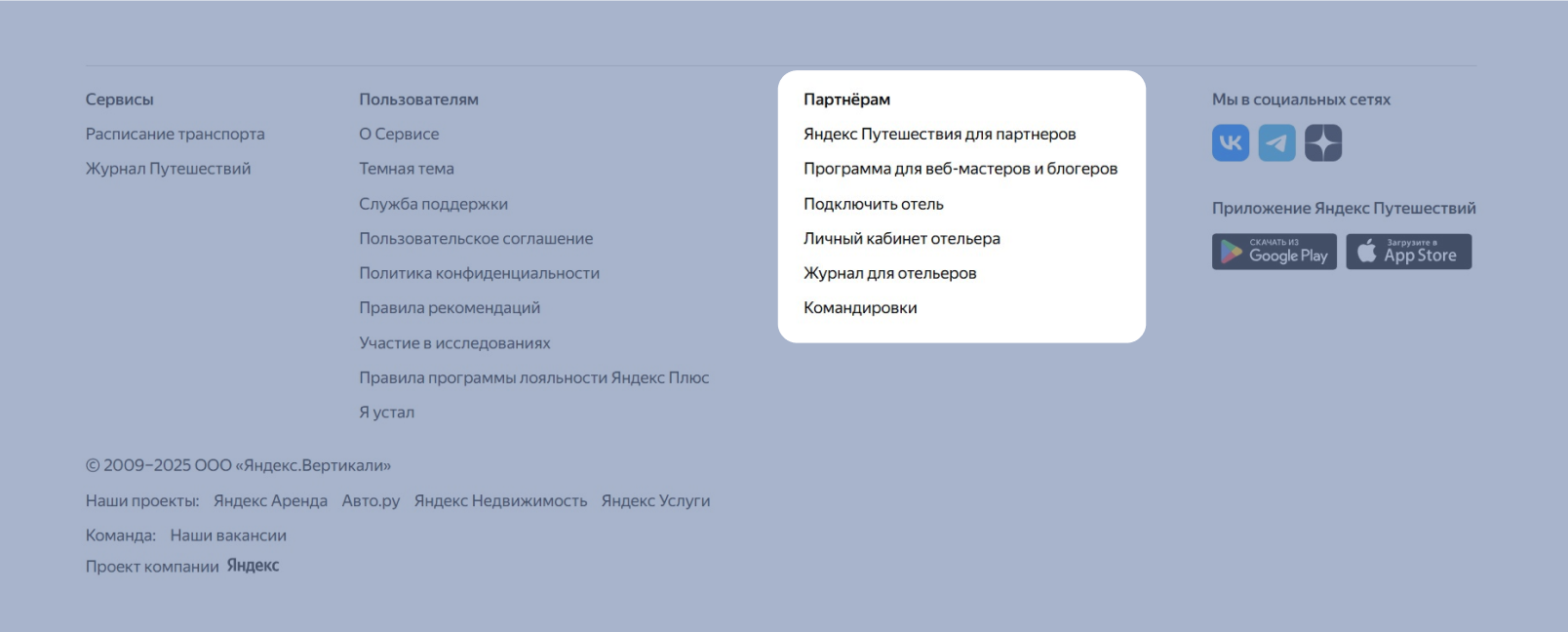Viewport: 1568px width, 632px height.
Task: Open О Сервисе link
Action: pyautogui.click(x=399, y=134)
